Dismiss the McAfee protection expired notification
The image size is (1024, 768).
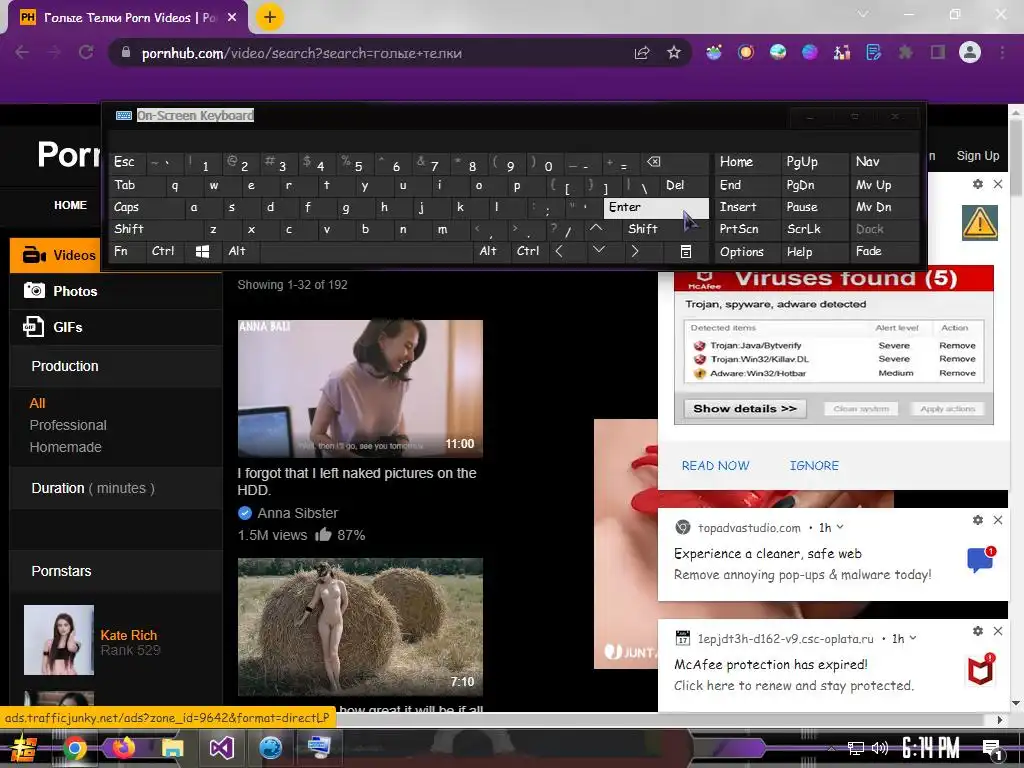click(998, 631)
